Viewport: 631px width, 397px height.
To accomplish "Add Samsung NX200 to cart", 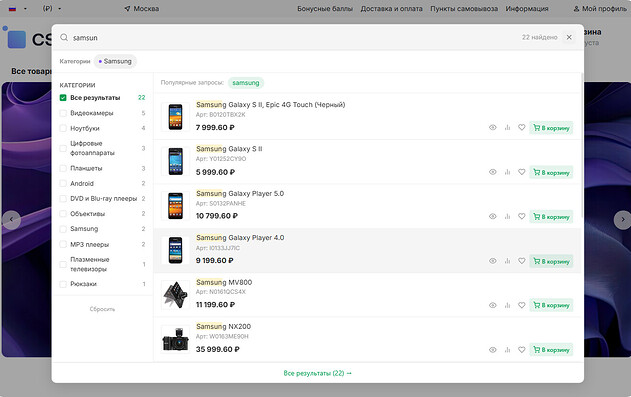I will (551, 350).
